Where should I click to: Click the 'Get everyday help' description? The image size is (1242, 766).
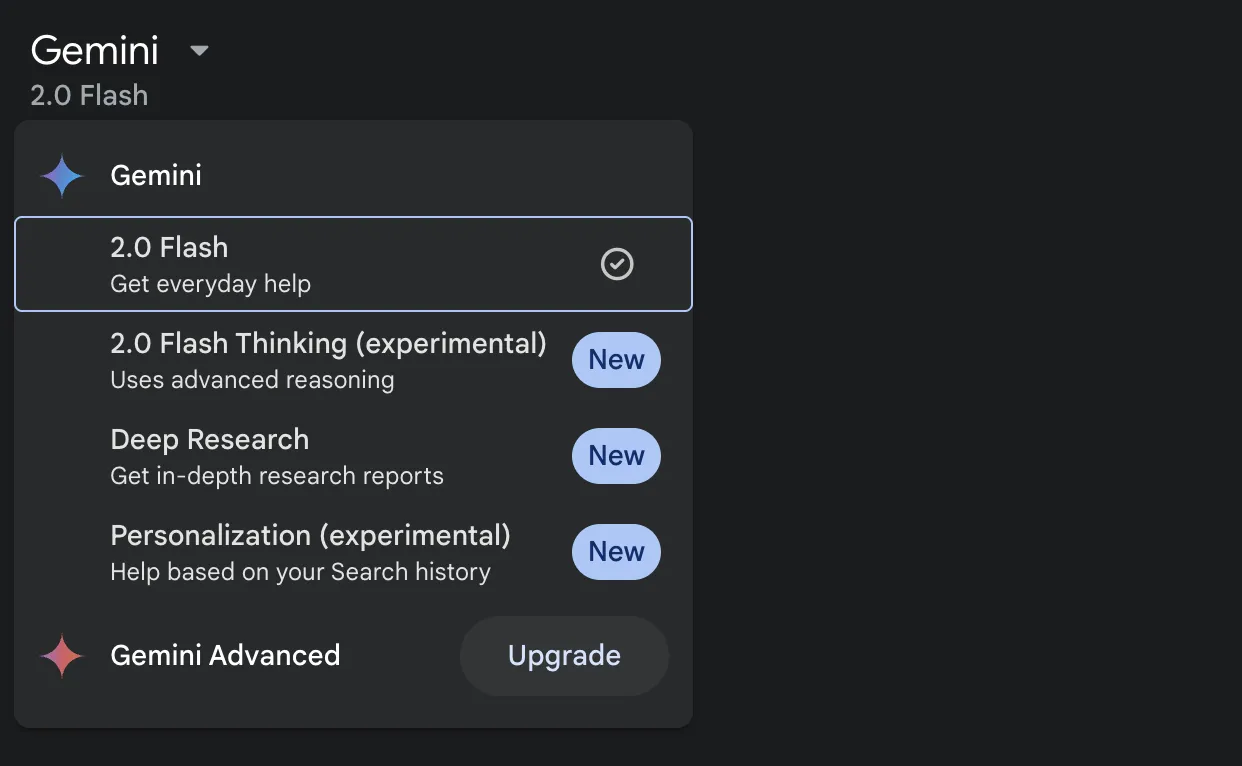(x=210, y=284)
